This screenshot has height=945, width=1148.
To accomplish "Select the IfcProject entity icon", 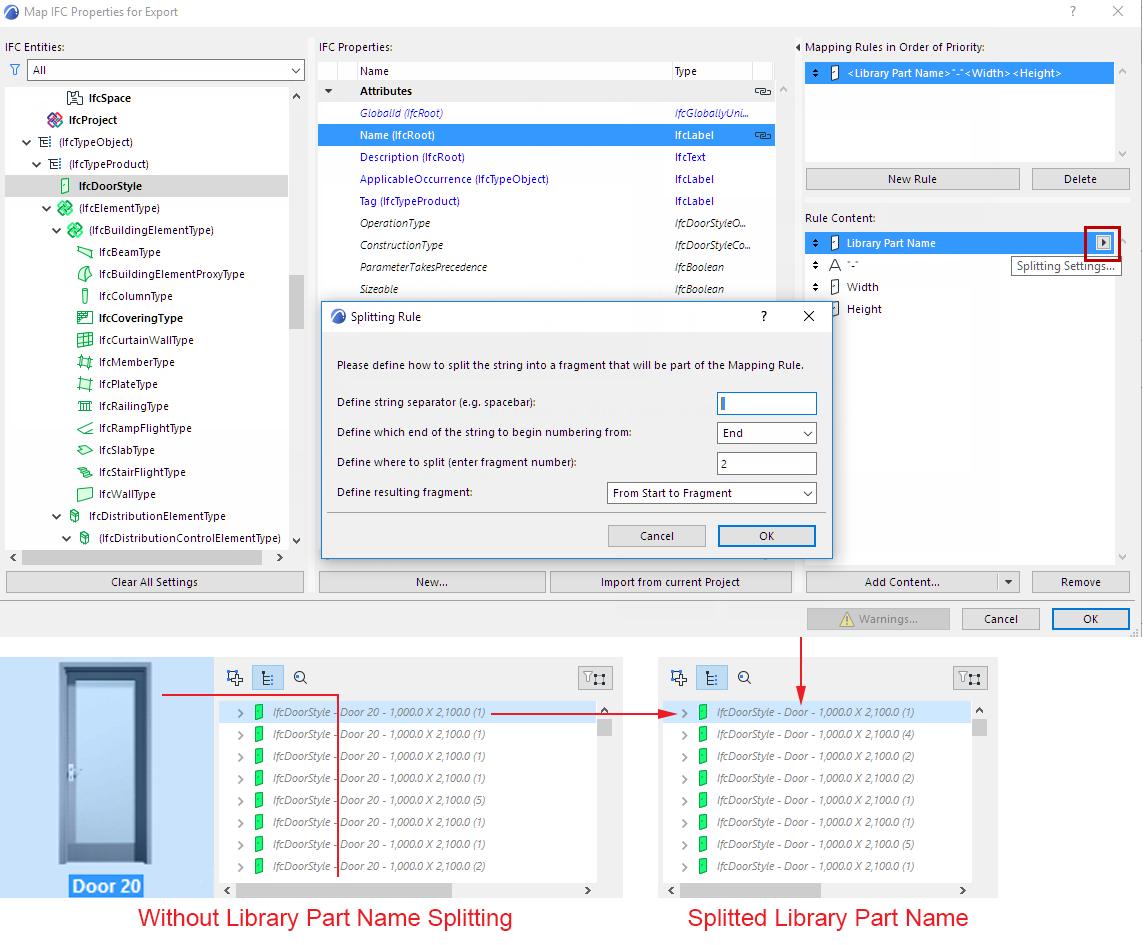I will [x=55, y=120].
